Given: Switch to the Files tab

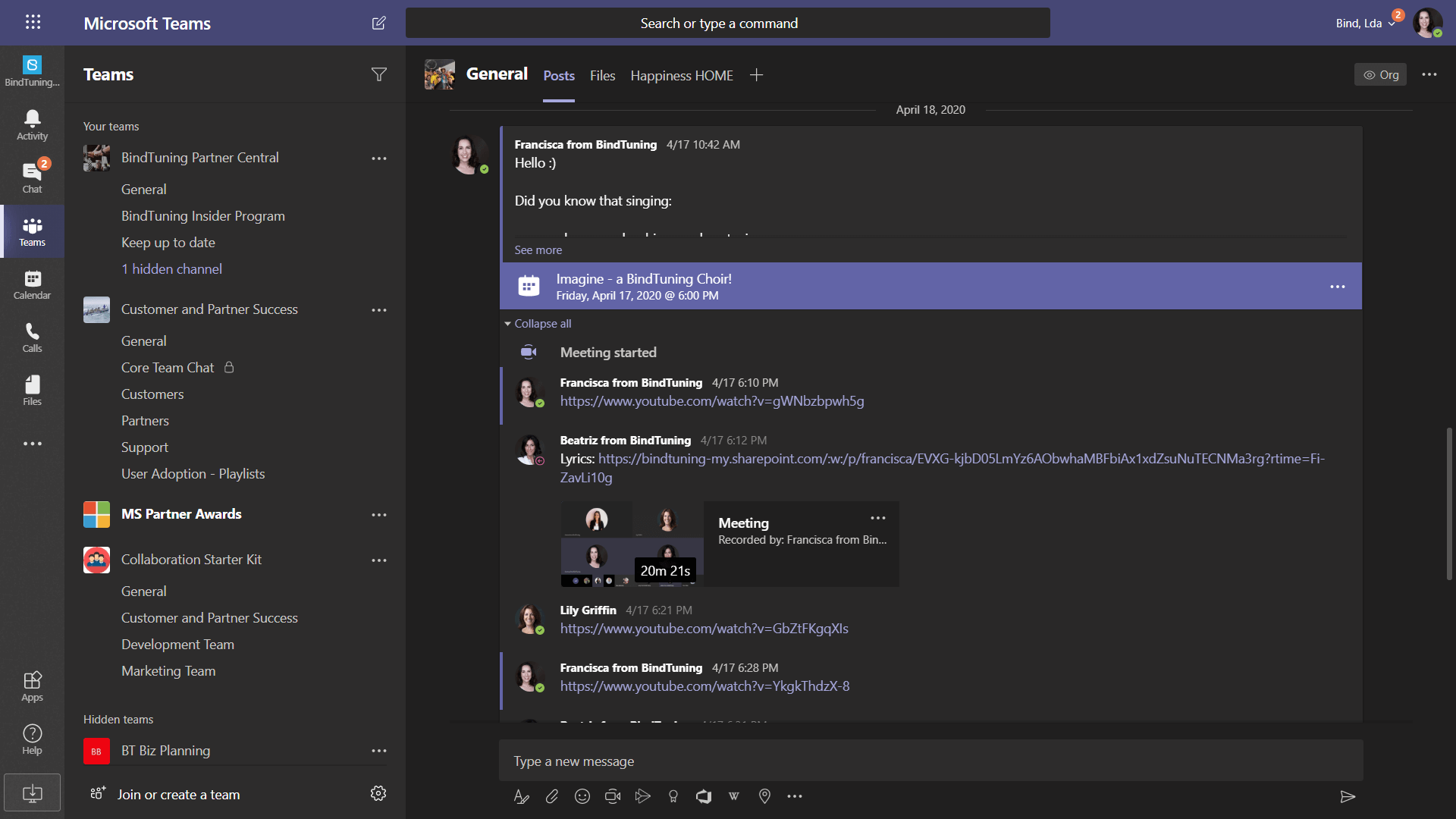Looking at the screenshot, I should point(602,76).
